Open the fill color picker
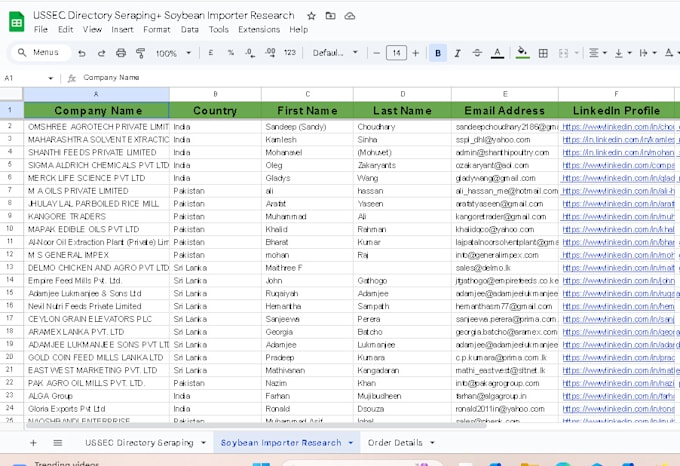Viewport: 680px width, 466px height. coord(523,53)
